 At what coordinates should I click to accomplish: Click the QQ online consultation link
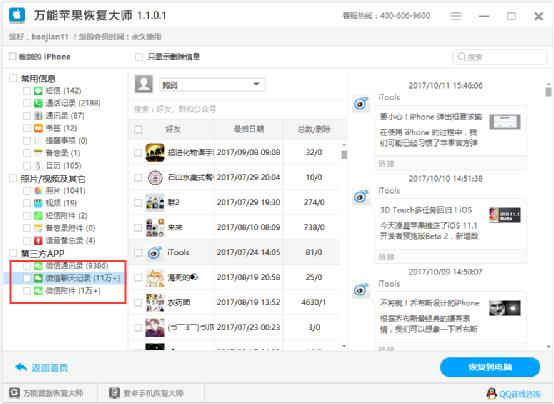coord(519,393)
